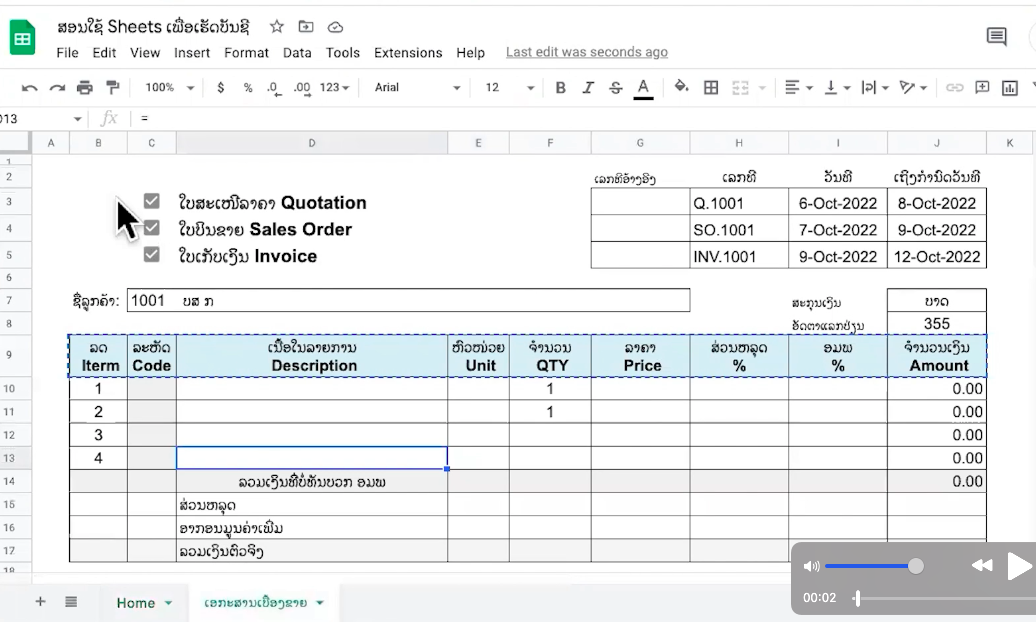Screen dimensions: 1036x622
Task: Toggle Italic formatting
Action: pos(588,87)
